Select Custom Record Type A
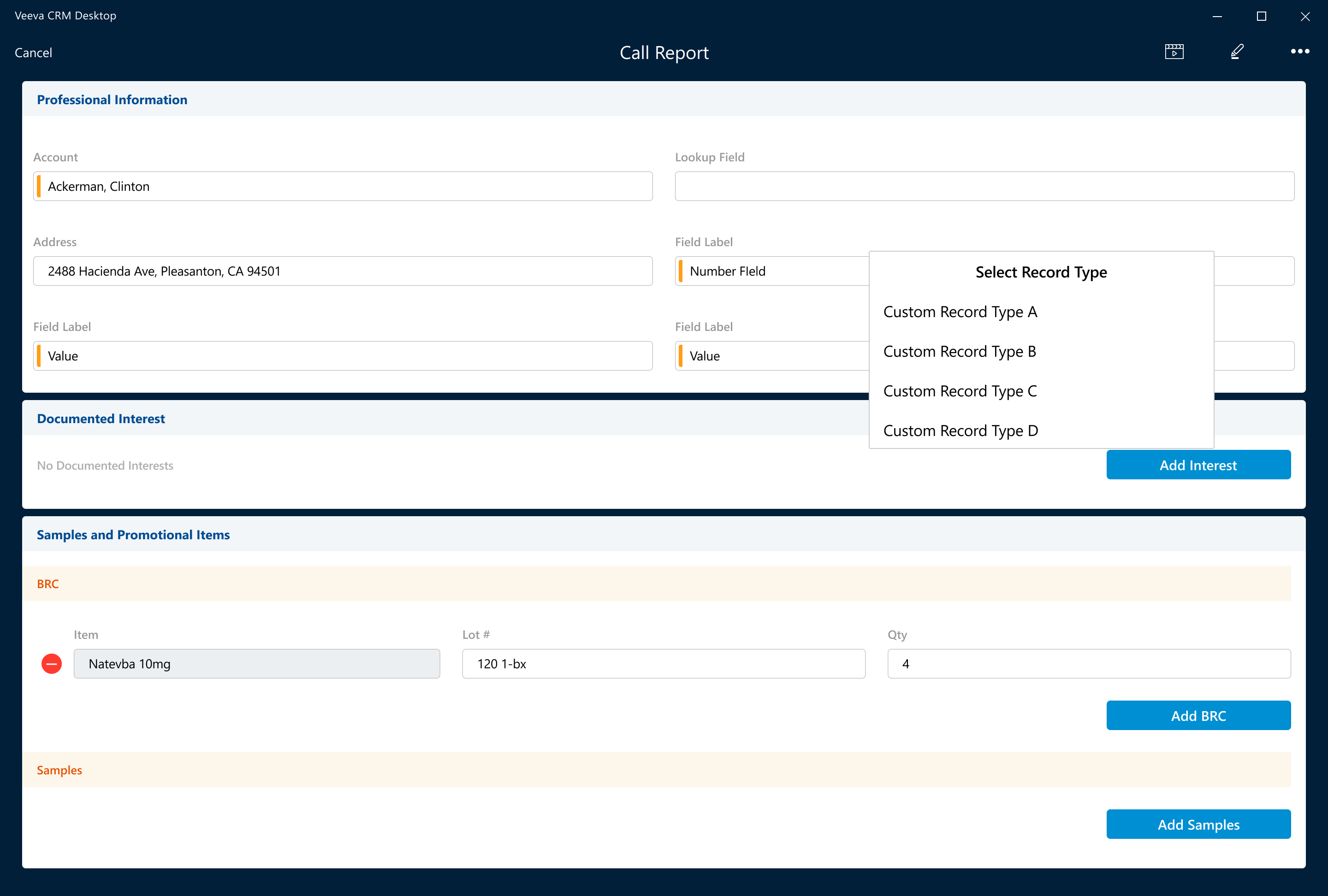1328x896 pixels. tap(960, 312)
